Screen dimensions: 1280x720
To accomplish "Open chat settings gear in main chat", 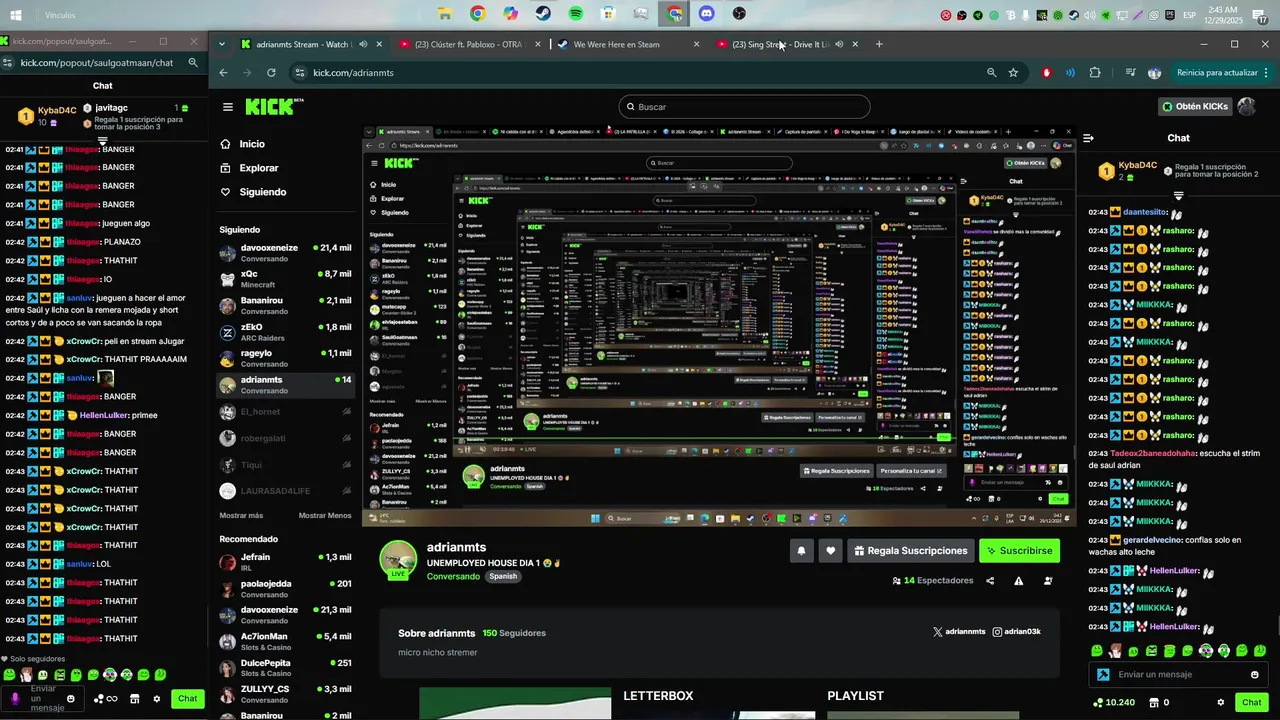I will [x=1220, y=702].
